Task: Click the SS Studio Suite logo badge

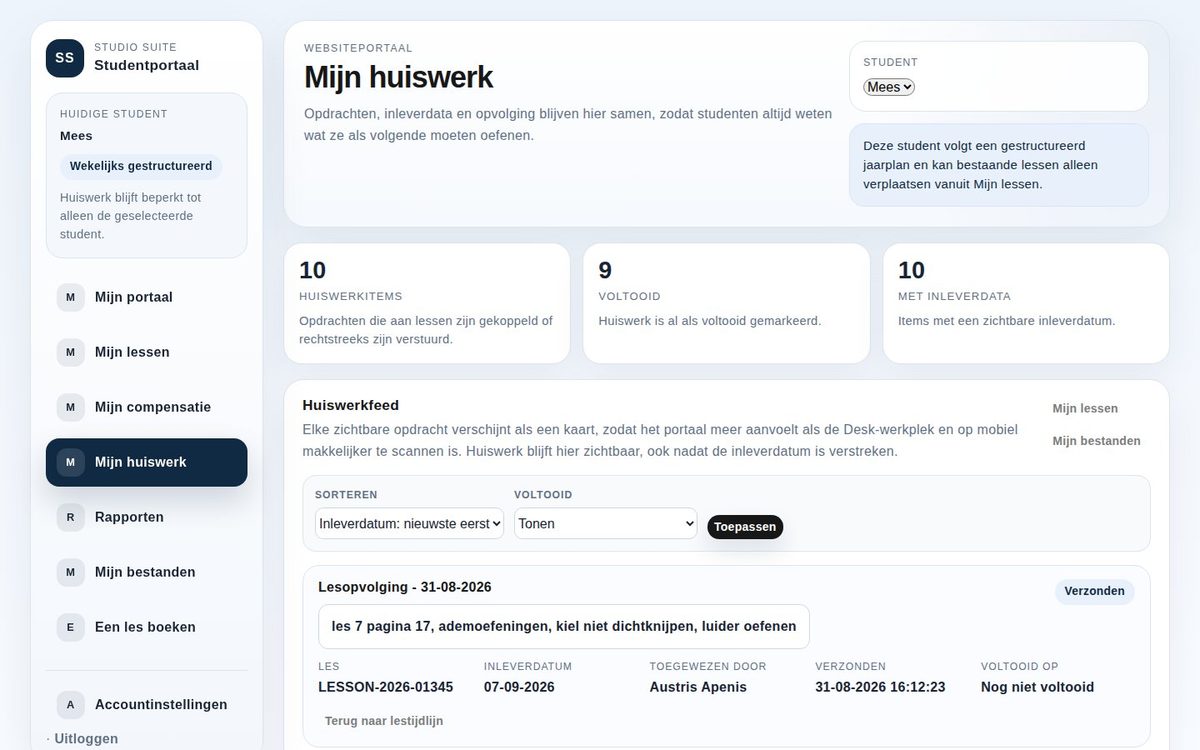Action: 65,58
